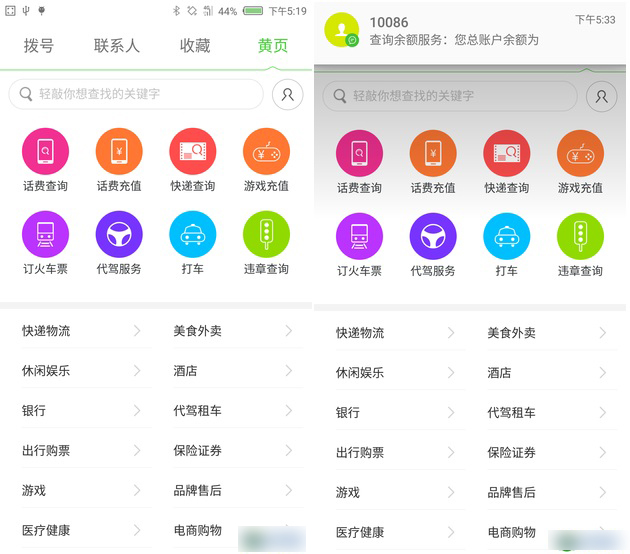This screenshot has width=630, height=554.
Task: Open 医疗健康 category in left screen
Action: (x=86, y=530)
